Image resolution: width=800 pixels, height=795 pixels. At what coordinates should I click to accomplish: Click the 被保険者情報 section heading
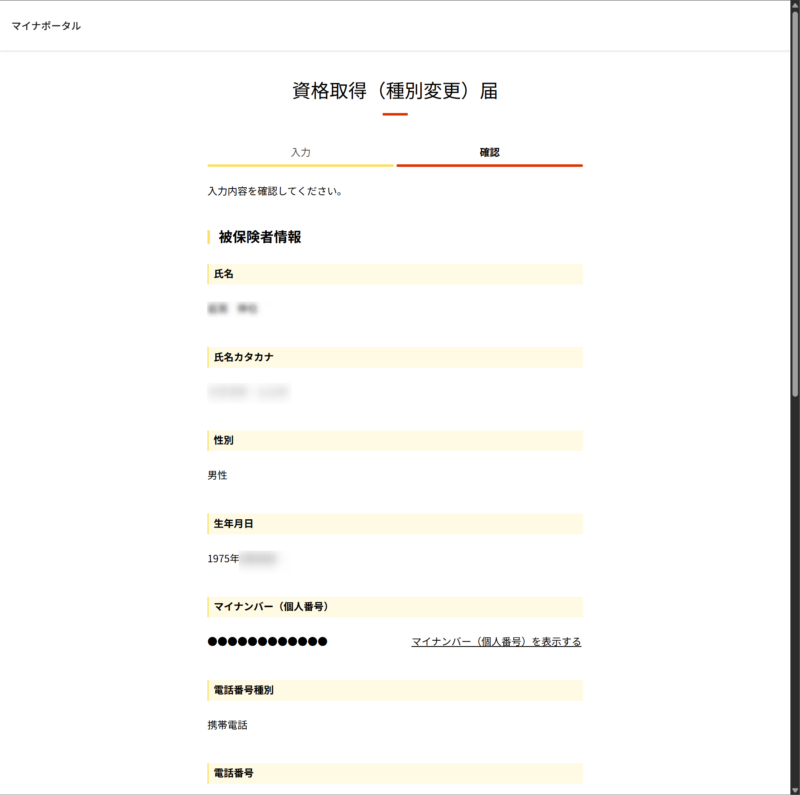click(260, 238)
